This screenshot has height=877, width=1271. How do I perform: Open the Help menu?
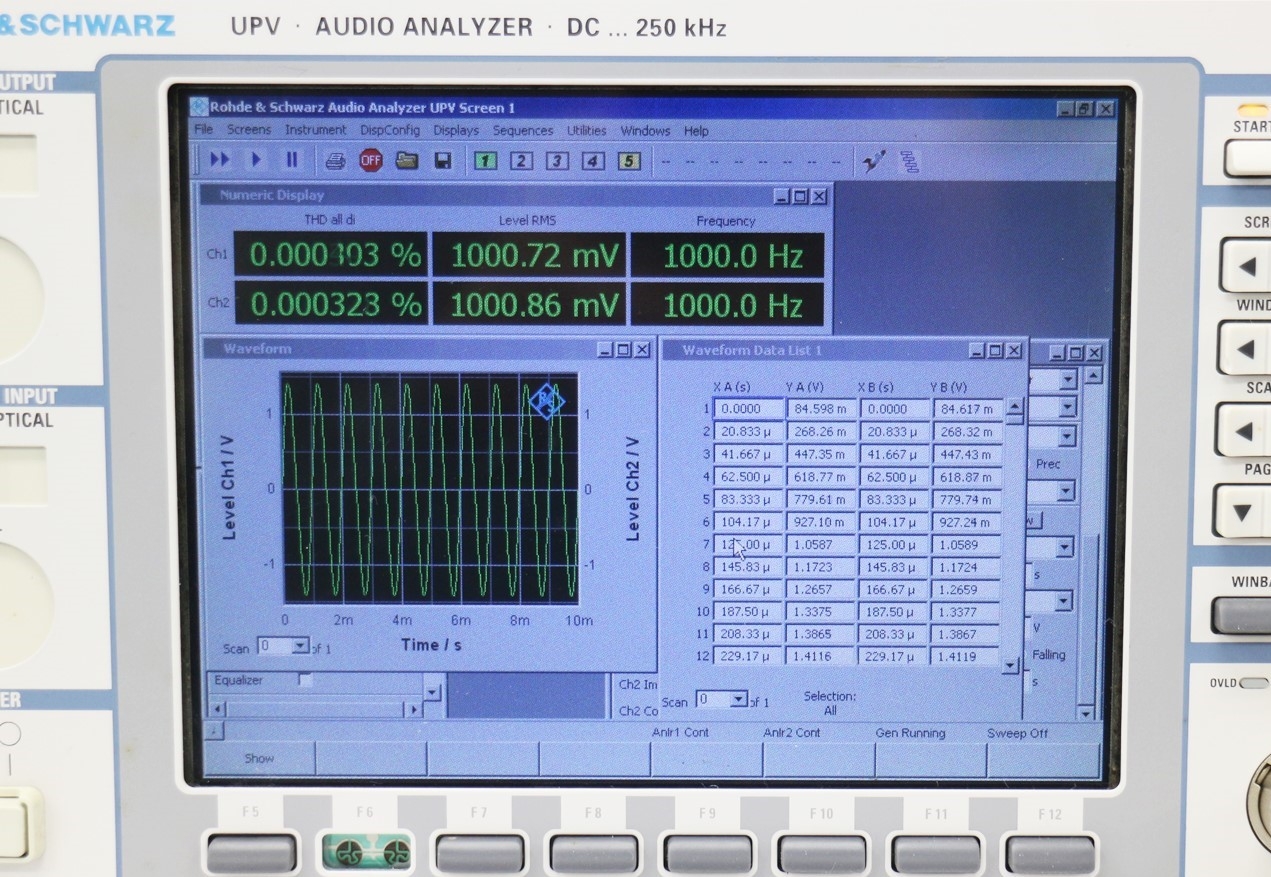696,131
